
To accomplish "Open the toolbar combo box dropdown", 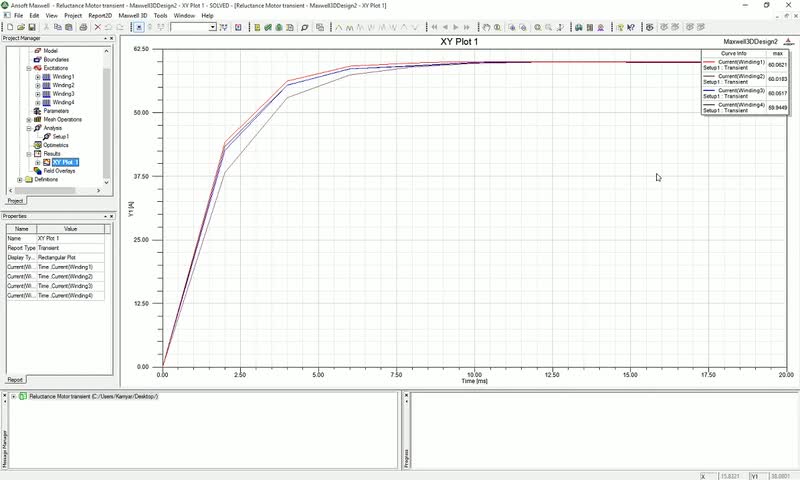I will point(213,27).
